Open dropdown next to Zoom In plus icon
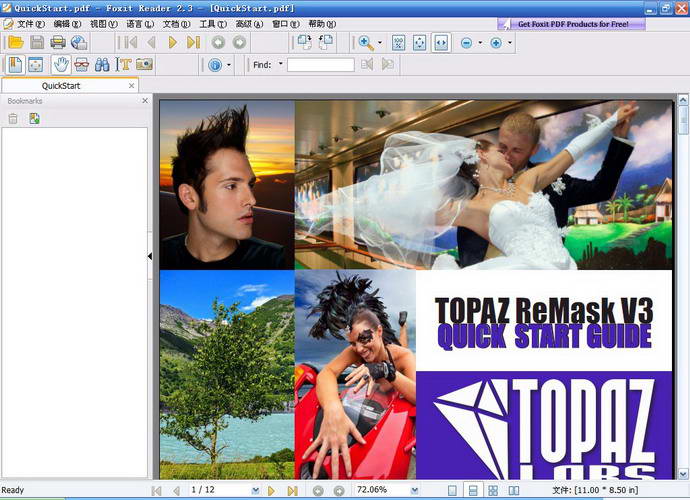 [510, 43]
